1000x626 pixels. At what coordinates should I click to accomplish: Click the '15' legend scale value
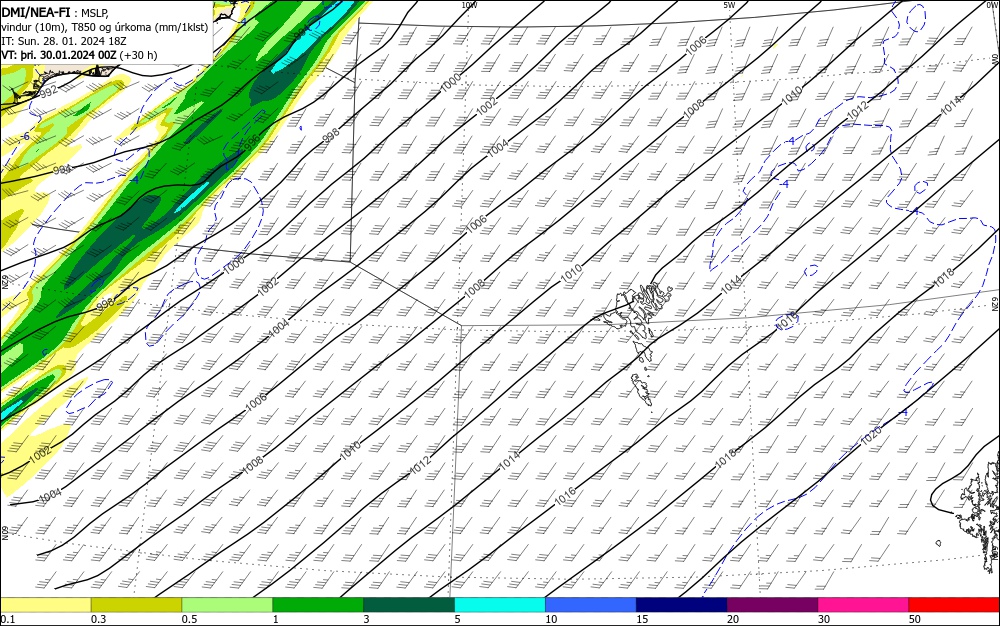tap(642, 619)
